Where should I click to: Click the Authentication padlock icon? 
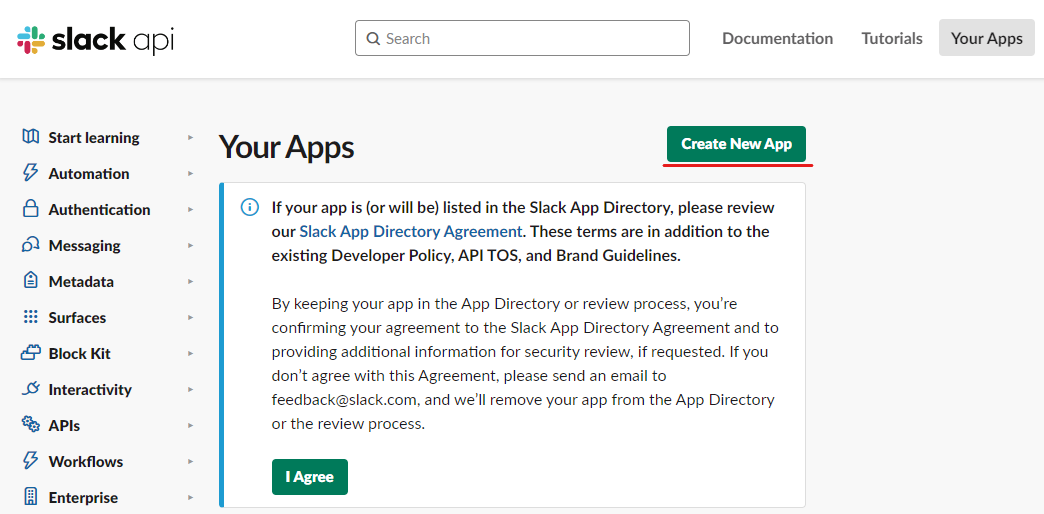point(31,209)
